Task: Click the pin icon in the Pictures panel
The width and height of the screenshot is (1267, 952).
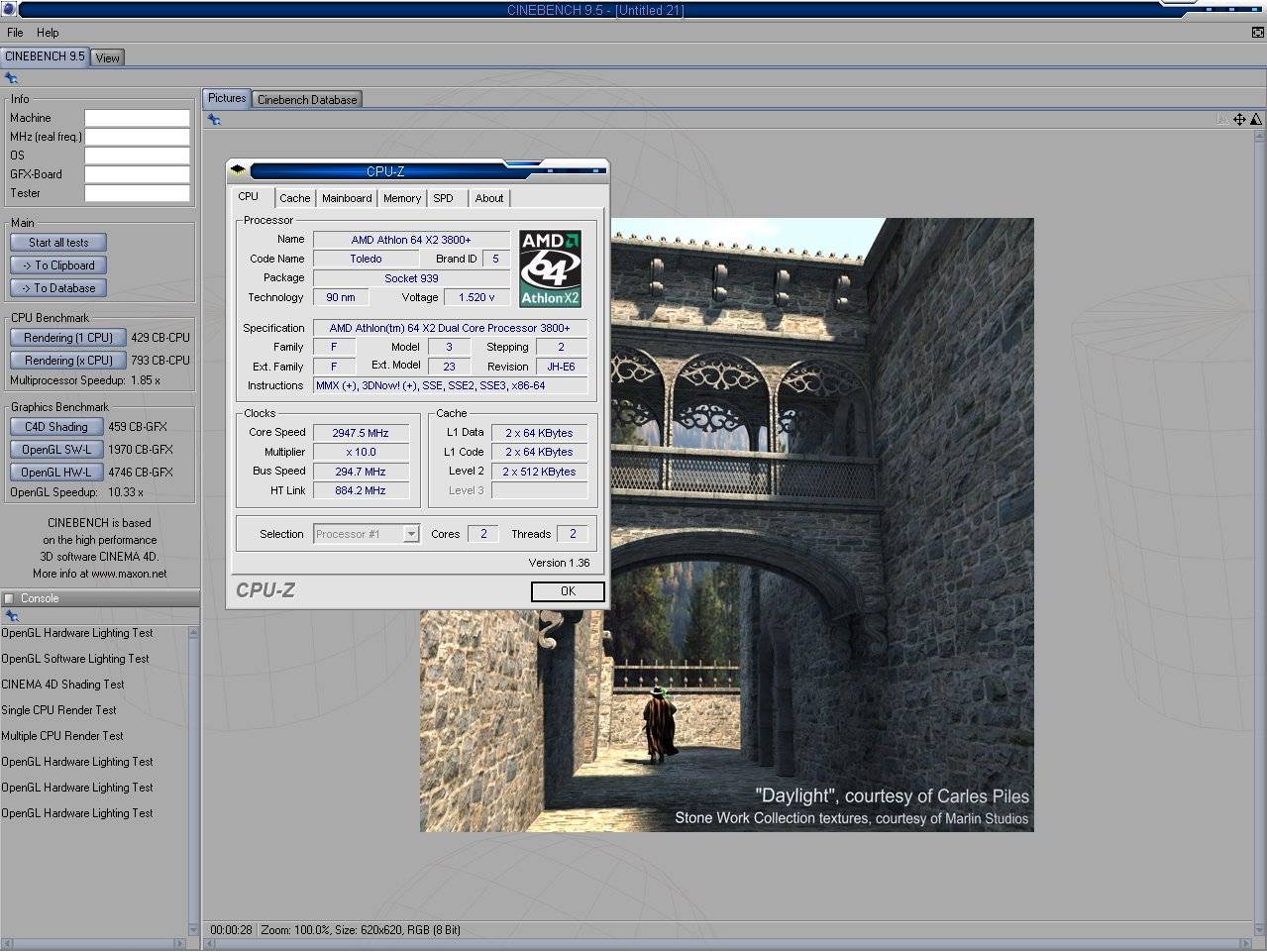Action: (214, 120)
